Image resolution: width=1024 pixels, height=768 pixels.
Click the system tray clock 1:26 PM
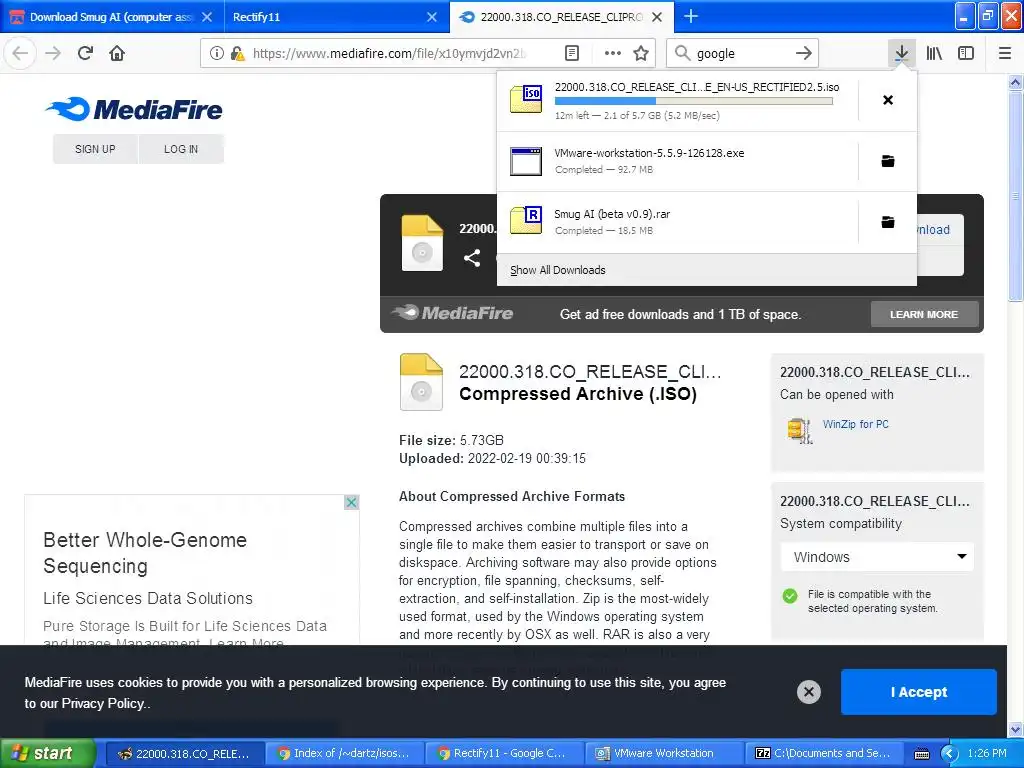[987, 754]
